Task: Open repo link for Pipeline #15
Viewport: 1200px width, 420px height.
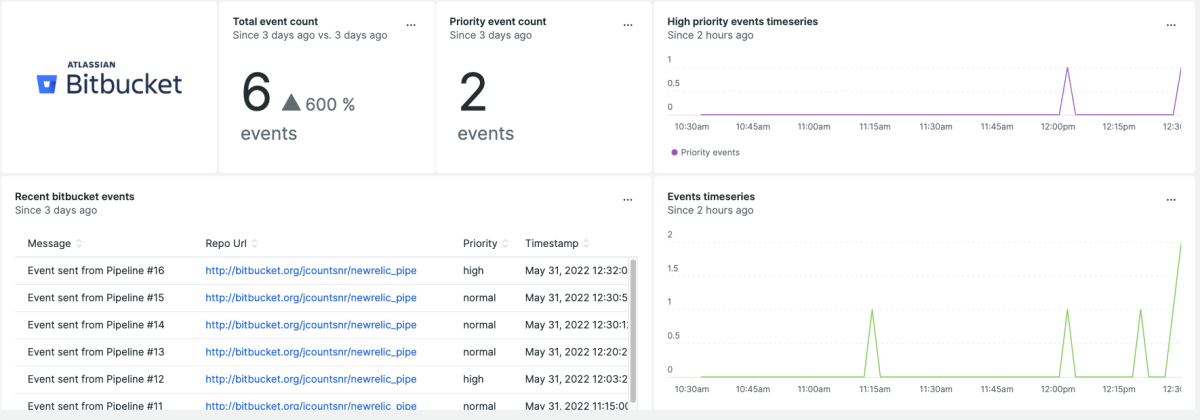Action: click(x=310, y=298)
